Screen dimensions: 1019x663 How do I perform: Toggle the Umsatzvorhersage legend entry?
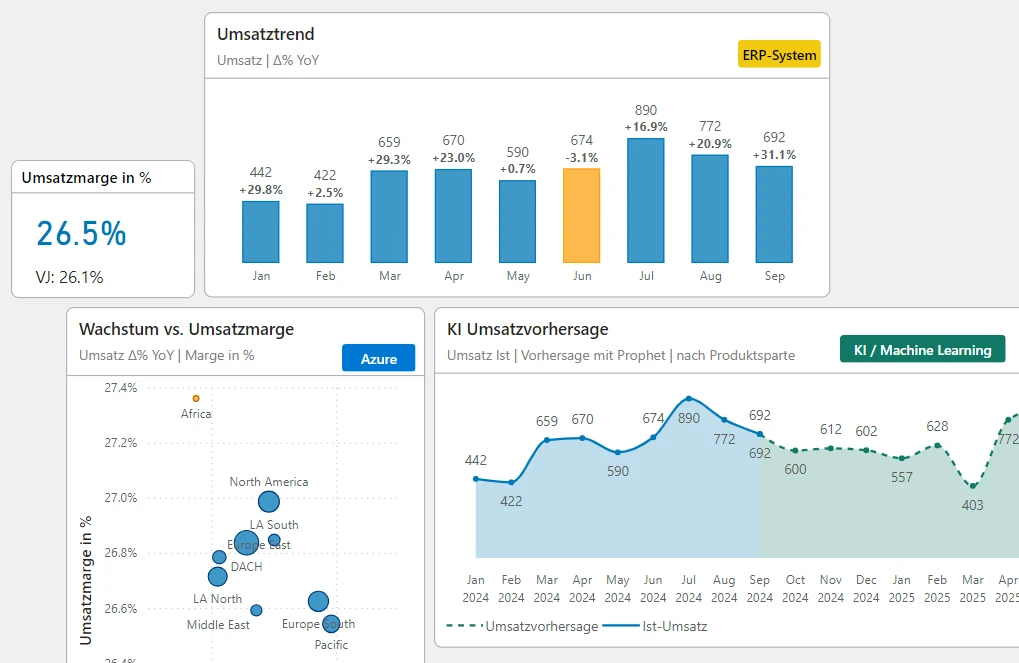click(x=522, y=627)
